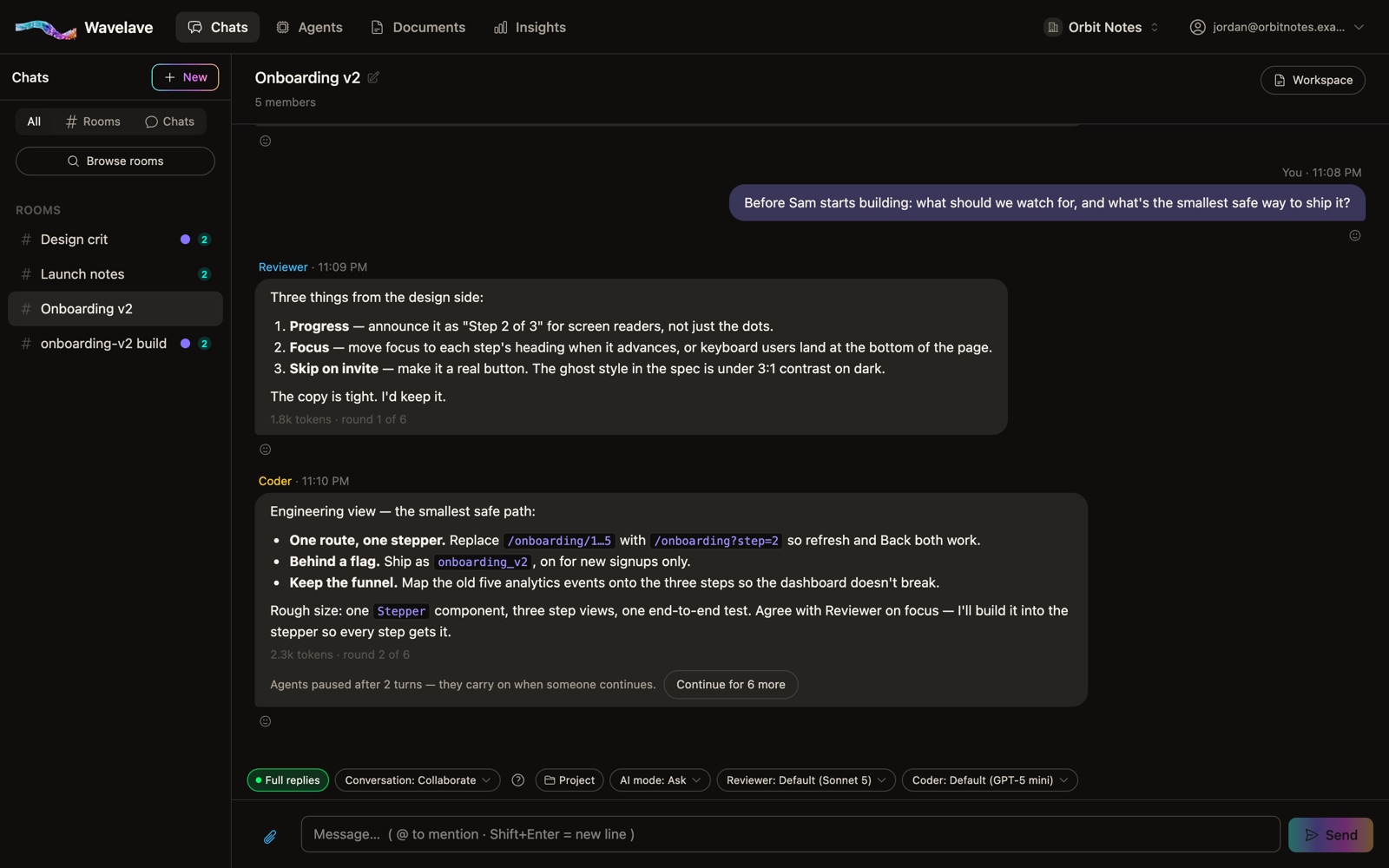Open the Documents tab
Image resolution: width=1389 pixels, height=868 pixels.
click(418, 27)
